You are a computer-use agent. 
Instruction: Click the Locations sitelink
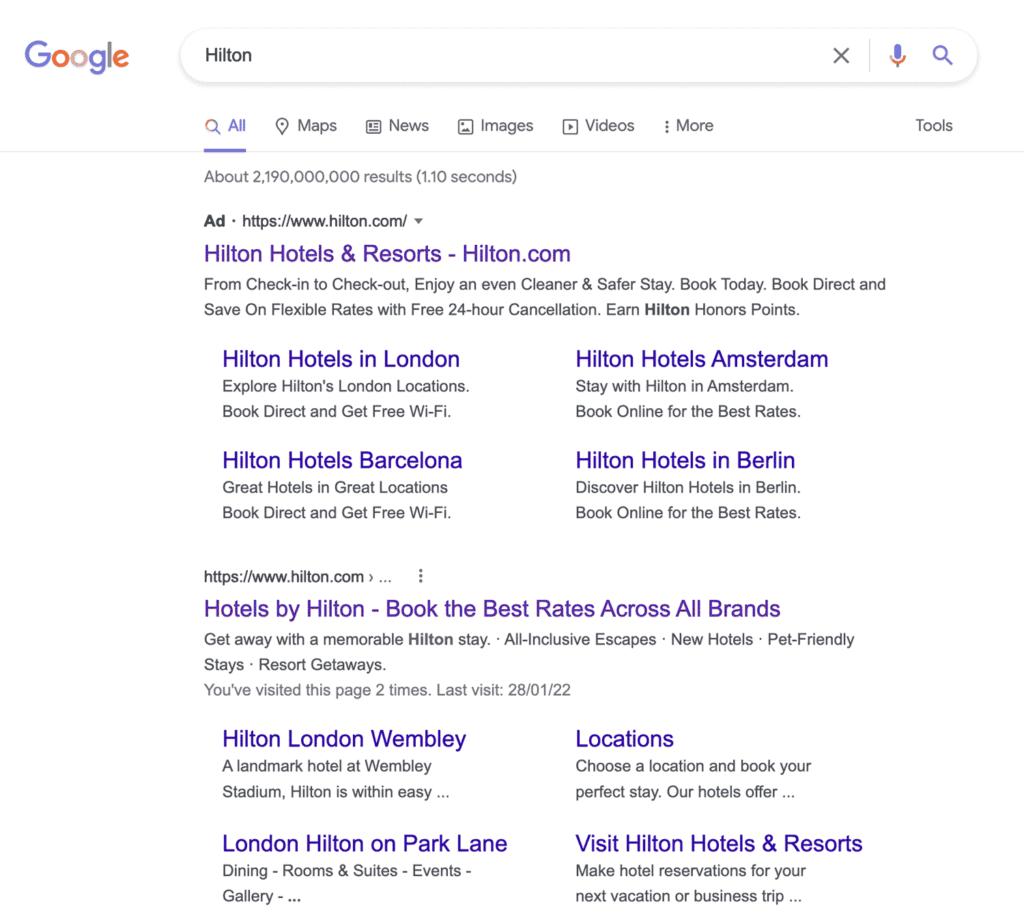point(624,738)
